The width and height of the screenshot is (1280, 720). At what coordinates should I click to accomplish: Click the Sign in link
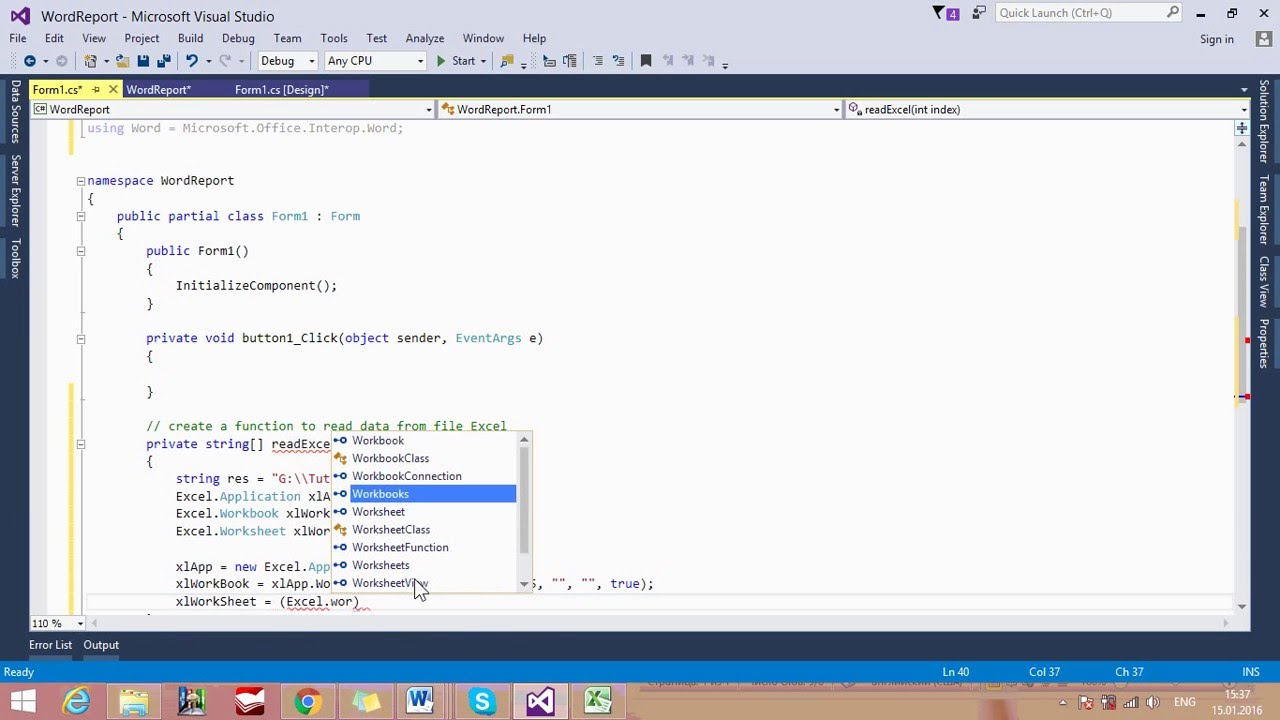[x=1217, y=39]
